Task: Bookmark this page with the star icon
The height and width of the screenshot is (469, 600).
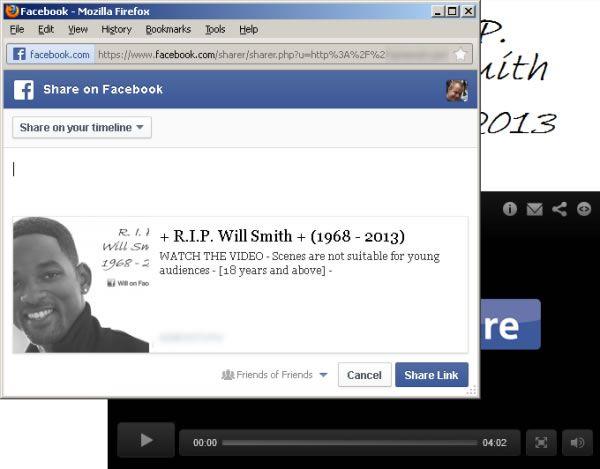Action: [460, 54]
